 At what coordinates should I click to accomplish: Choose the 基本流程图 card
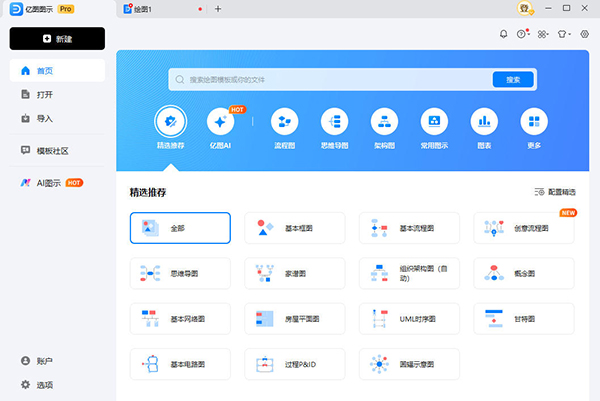coord(409,228)
